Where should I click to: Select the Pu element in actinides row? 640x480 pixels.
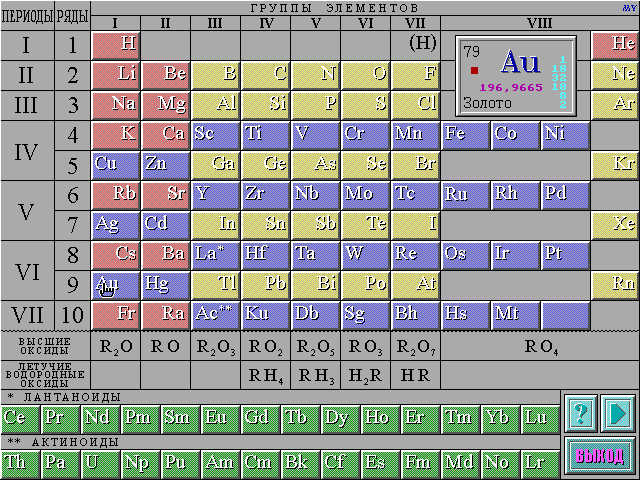point(175,462)
